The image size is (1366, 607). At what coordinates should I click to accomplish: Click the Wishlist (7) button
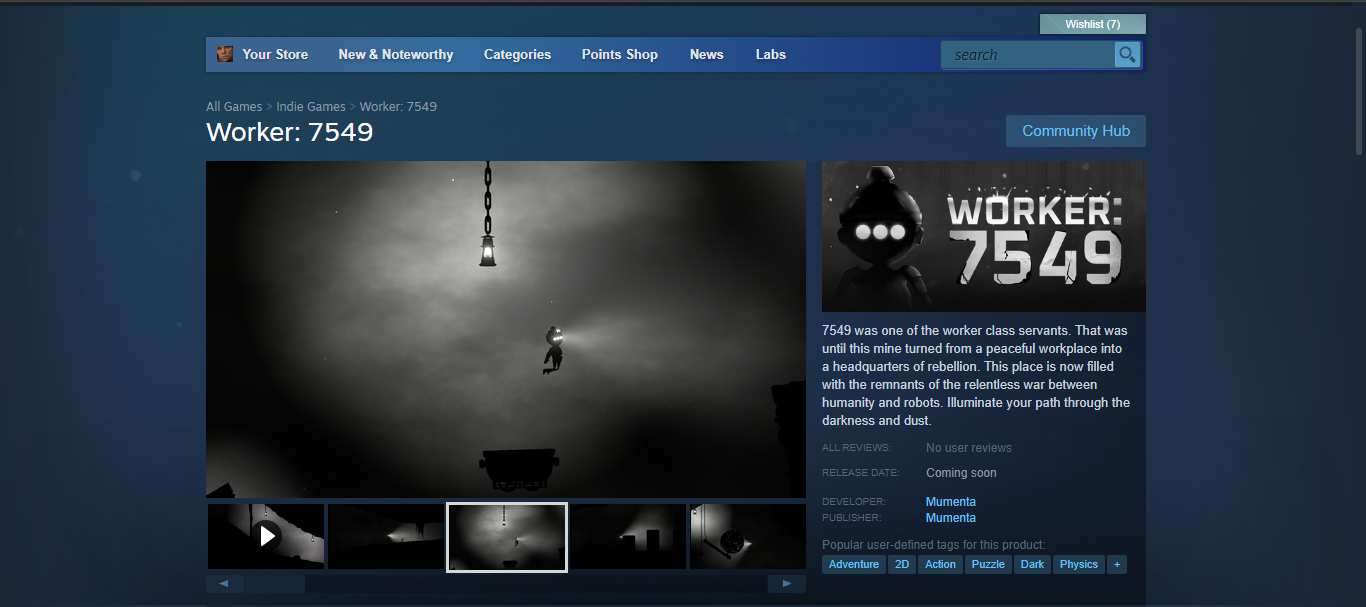point(1093,24)
